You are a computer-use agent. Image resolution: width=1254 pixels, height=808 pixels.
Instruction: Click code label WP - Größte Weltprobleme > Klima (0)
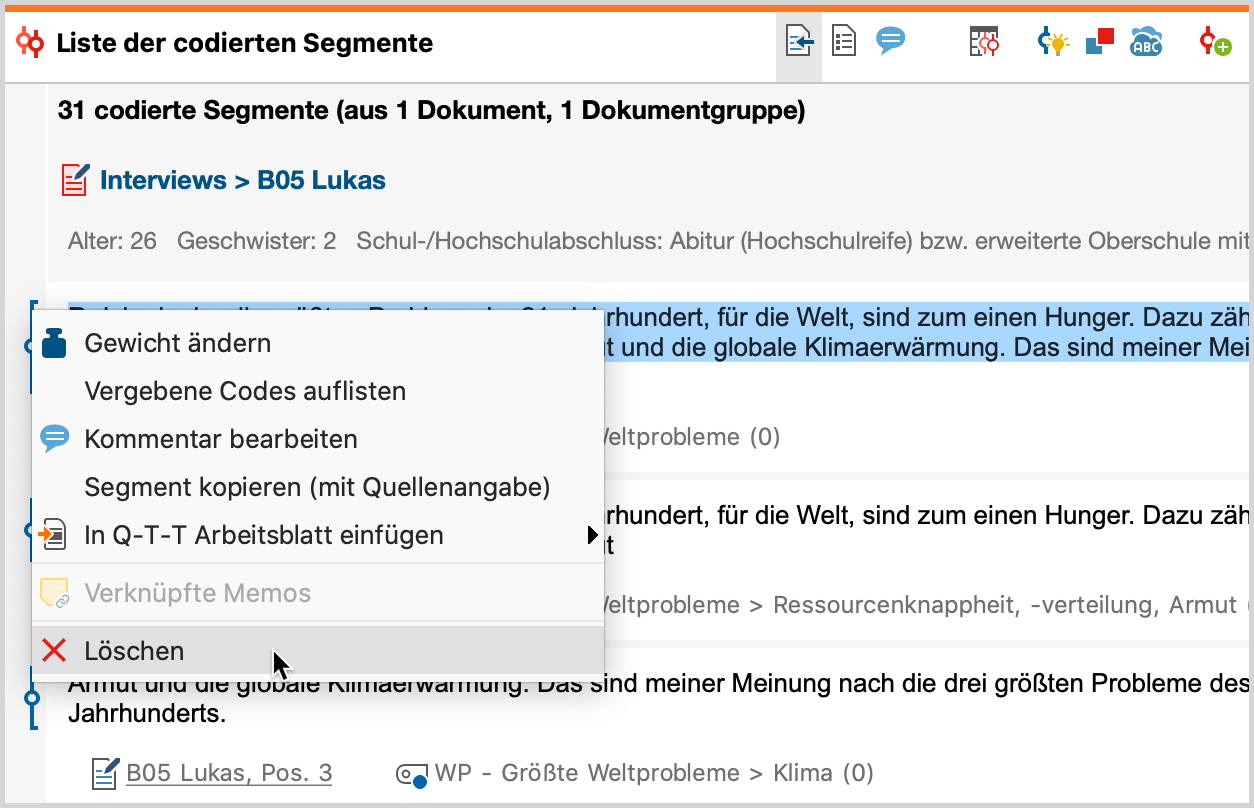pos(654,773)
